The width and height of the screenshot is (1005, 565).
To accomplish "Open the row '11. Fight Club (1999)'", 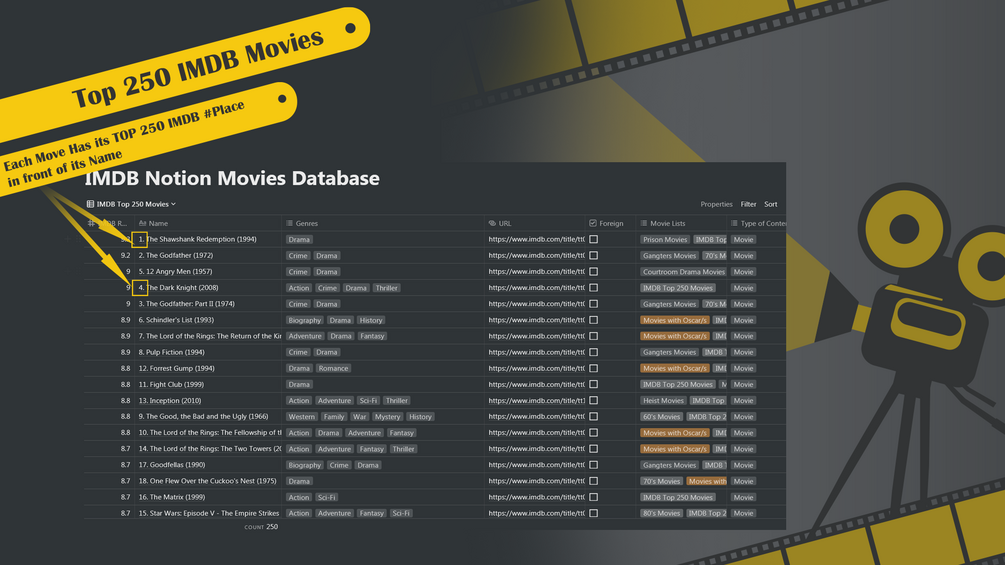I will [x=171, y=384].
